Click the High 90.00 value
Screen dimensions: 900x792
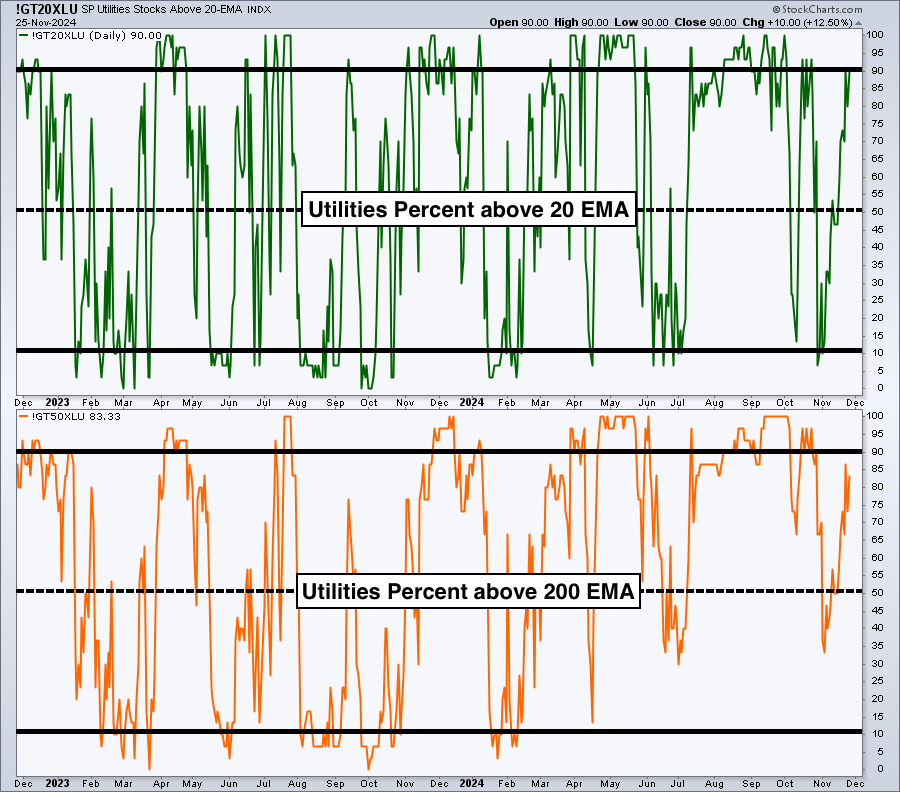581,22
